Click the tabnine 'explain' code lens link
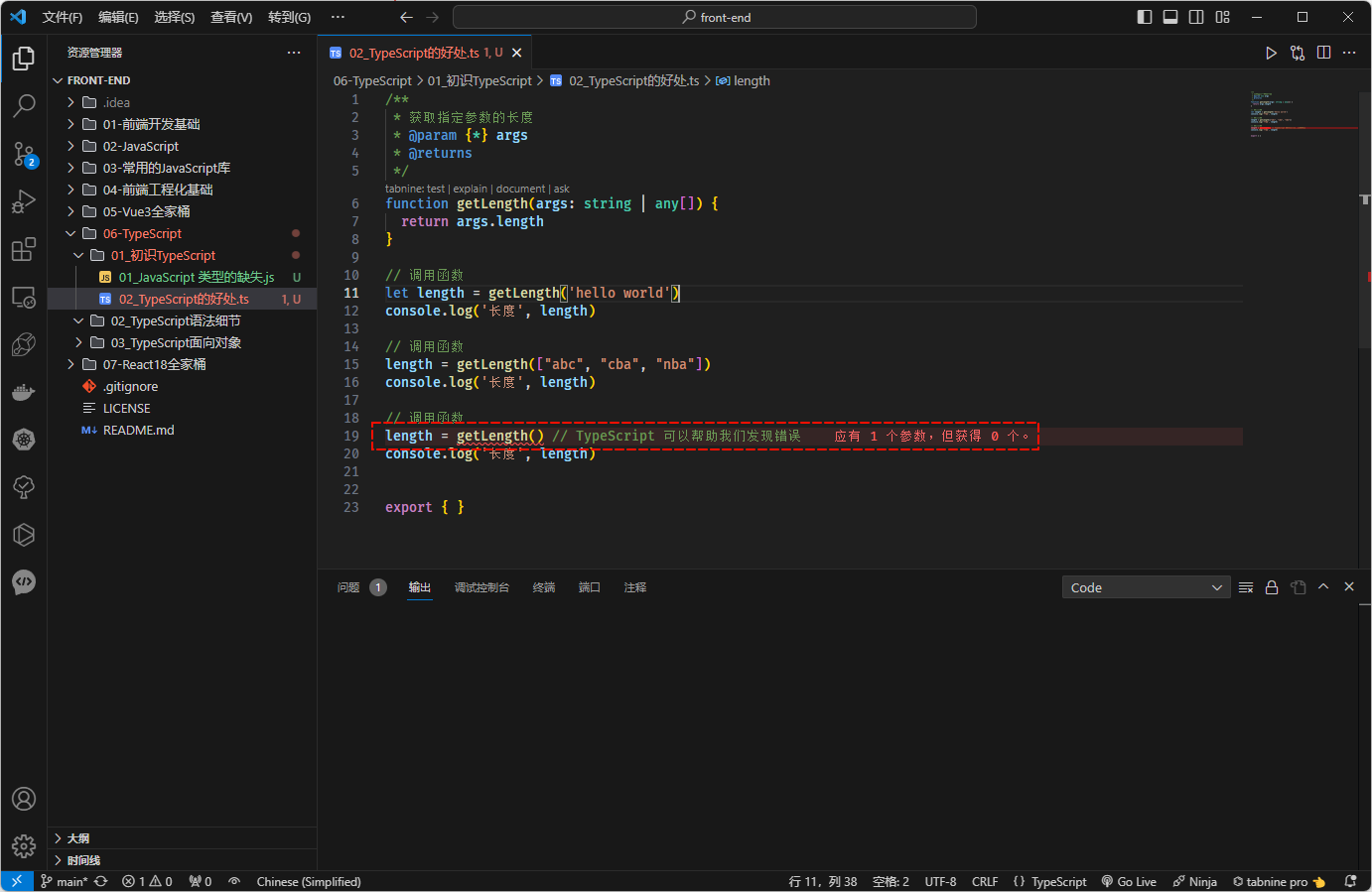 pos(470,189)
